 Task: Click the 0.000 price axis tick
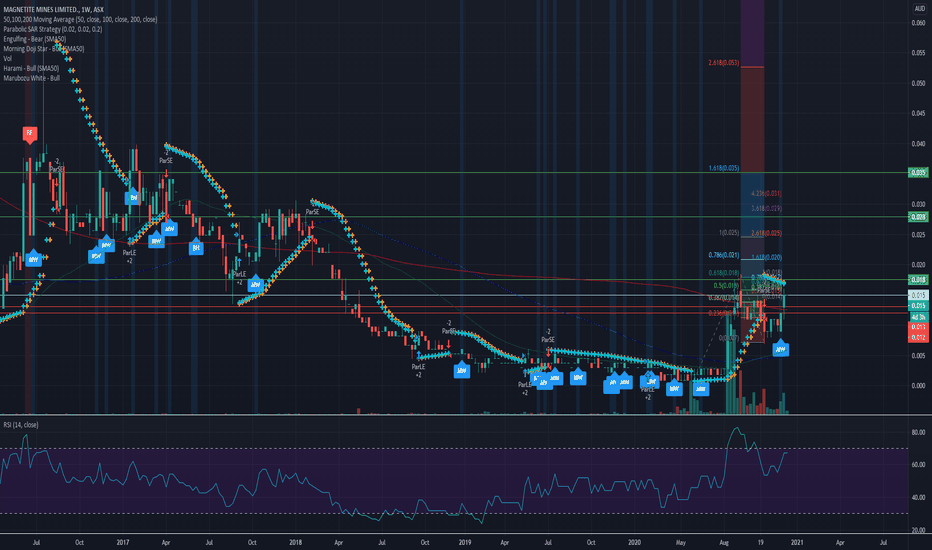click(x=918, y=385)
